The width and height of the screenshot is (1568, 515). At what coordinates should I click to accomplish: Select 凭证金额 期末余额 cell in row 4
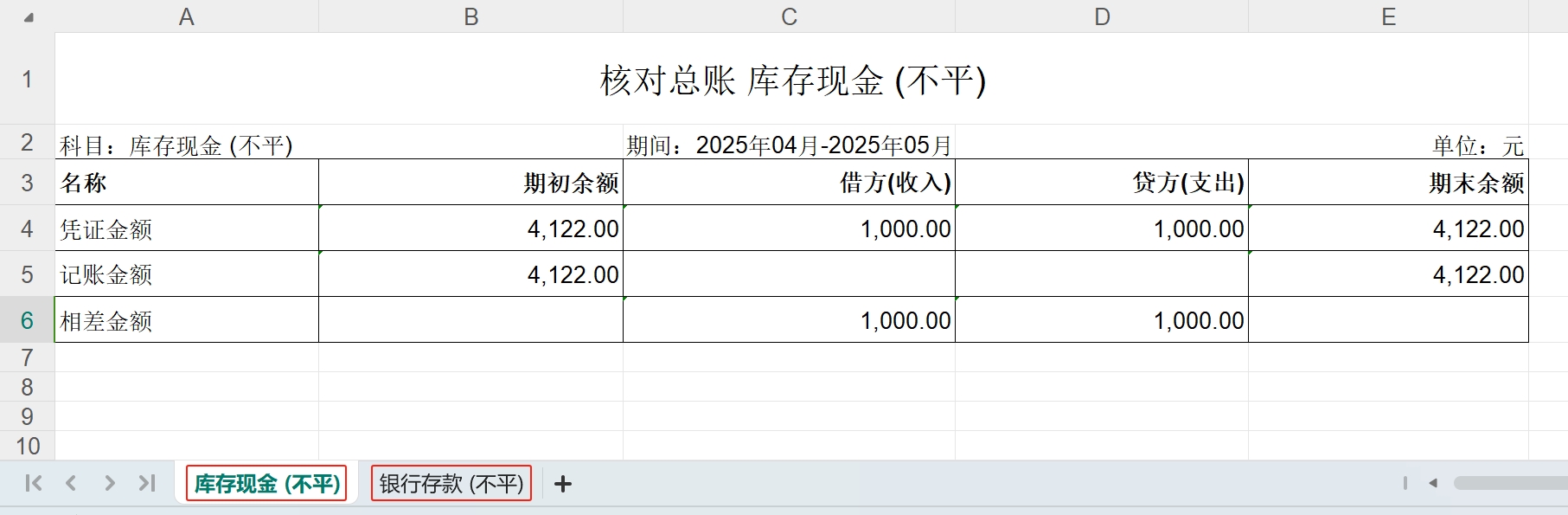pos(1388,229)
